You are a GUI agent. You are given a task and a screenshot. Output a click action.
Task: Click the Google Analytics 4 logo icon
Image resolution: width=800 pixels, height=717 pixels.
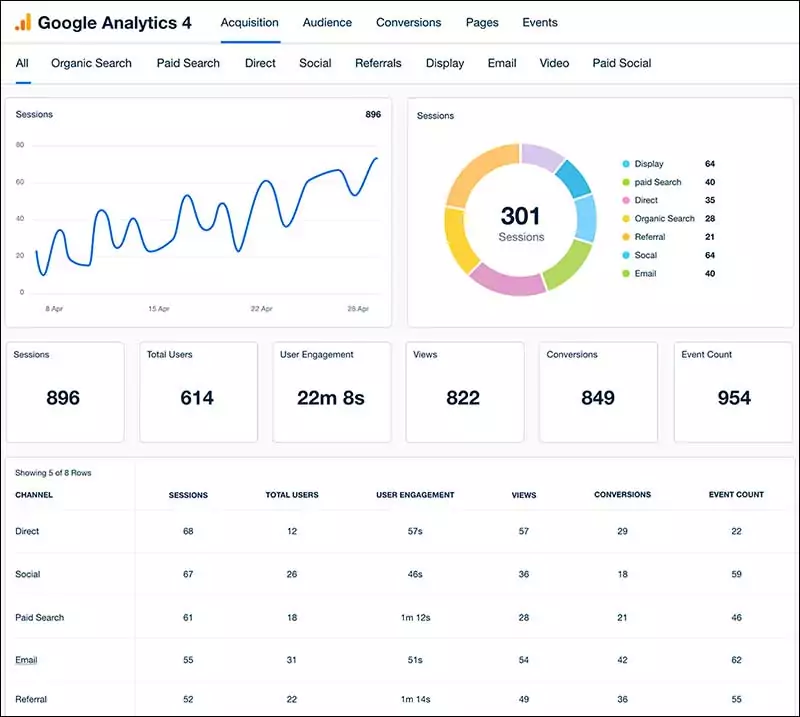click(x=22, y=22)
